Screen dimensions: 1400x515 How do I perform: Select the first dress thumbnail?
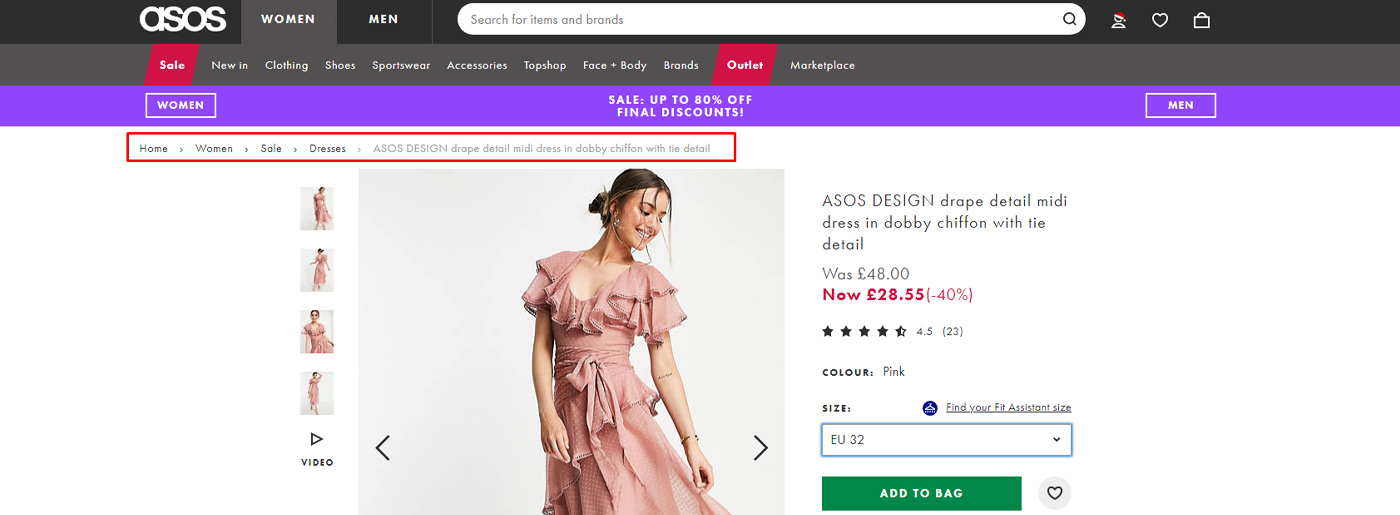[317, 208]
